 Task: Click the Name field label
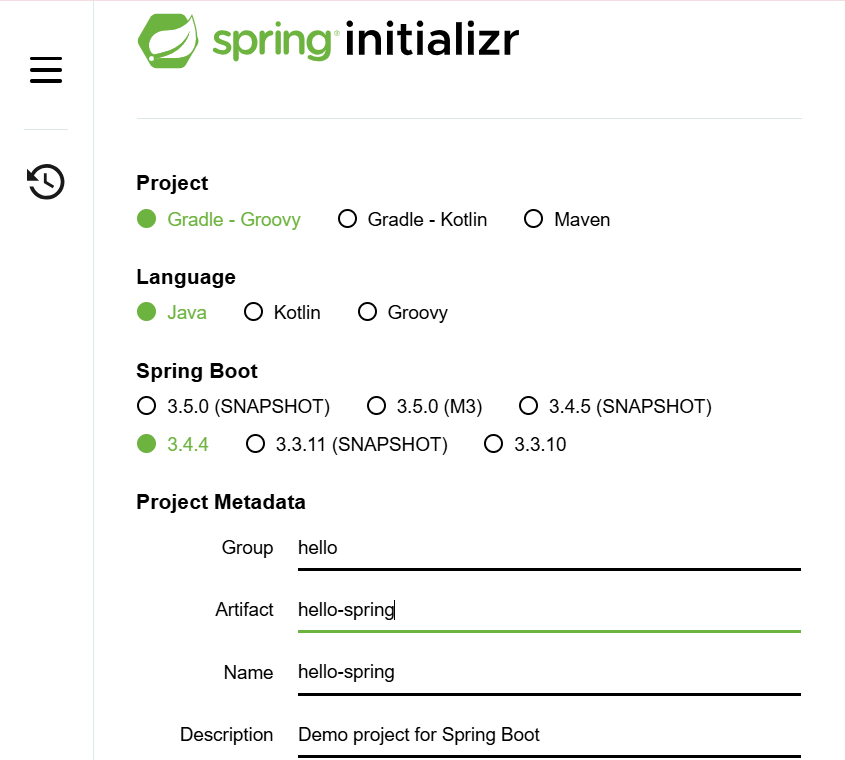(x=248, y=672)
